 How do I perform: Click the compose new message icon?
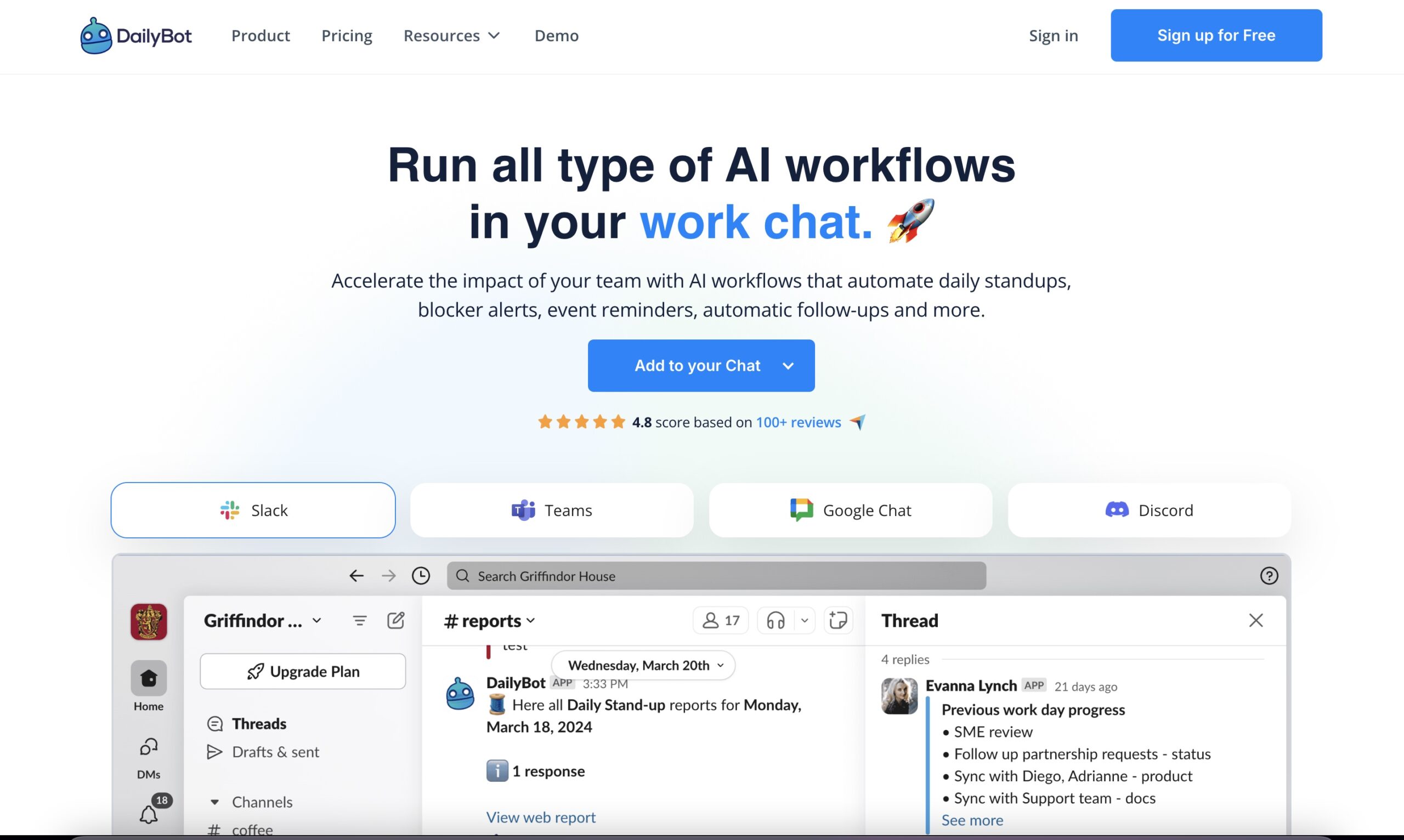(x=396, y=620)
